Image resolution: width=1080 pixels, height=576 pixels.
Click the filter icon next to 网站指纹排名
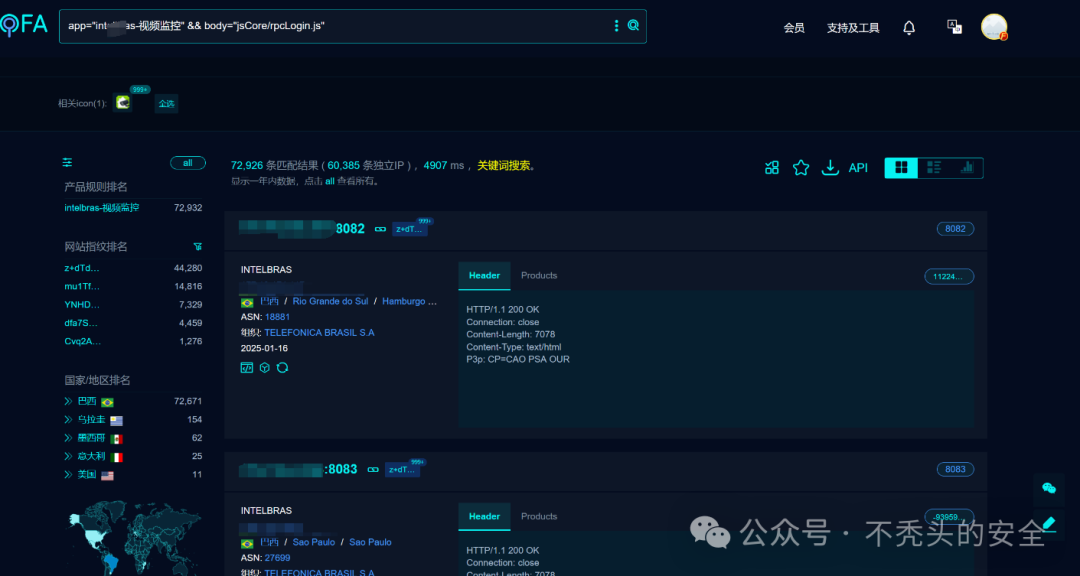(198, 247)
